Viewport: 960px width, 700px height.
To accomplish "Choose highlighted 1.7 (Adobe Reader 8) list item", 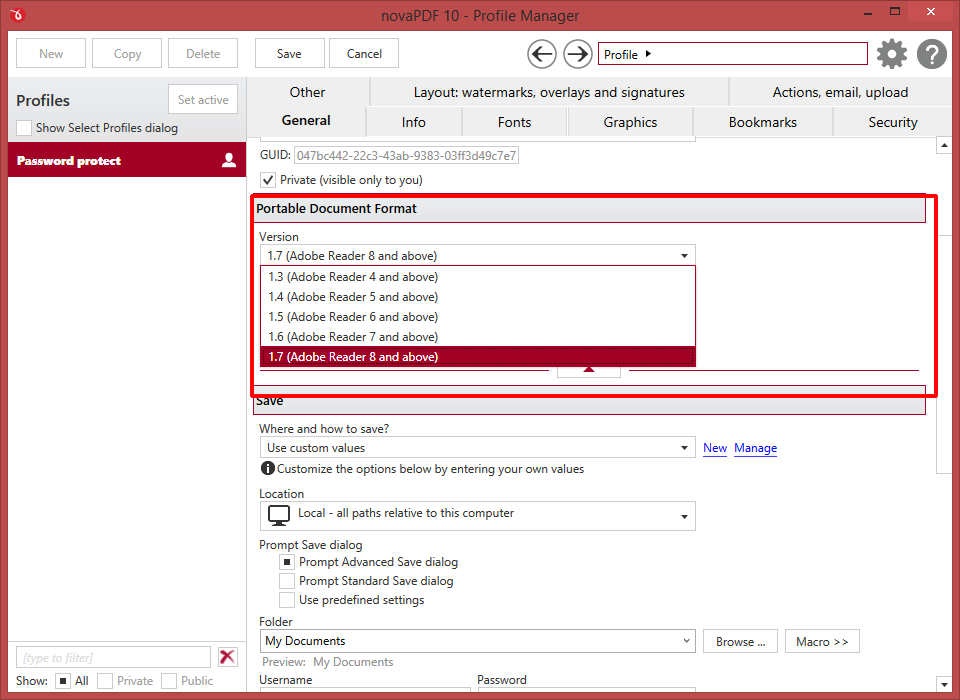I will coord(478,356).
